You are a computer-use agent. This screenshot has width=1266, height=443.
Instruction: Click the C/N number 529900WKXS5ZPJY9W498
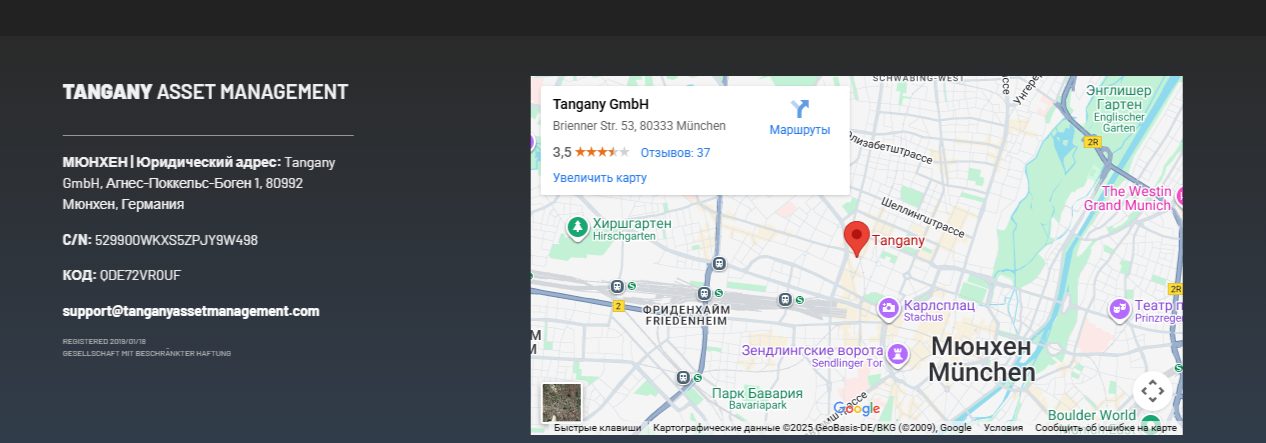176,240
